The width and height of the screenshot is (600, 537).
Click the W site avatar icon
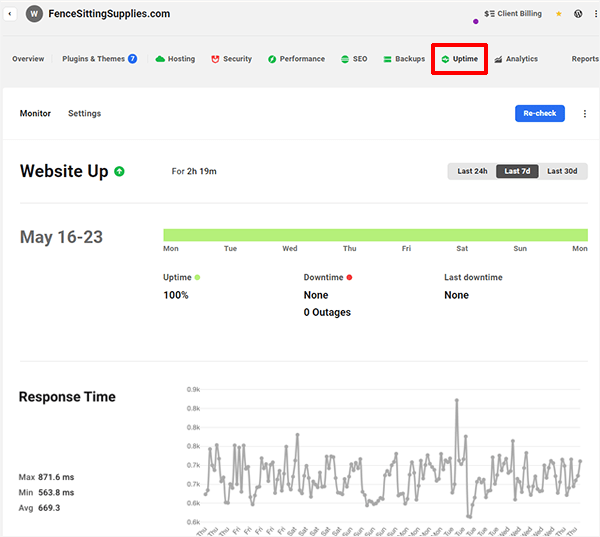click(x=34, y=15)
